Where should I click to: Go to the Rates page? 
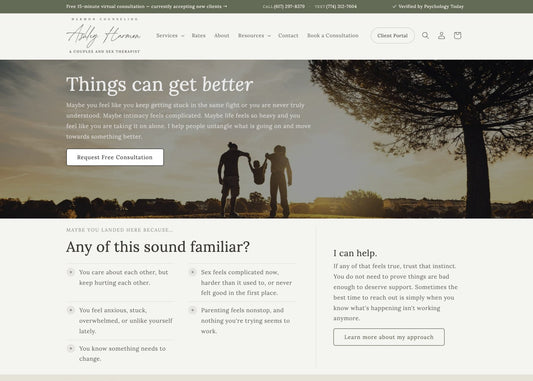click(199, 35)
